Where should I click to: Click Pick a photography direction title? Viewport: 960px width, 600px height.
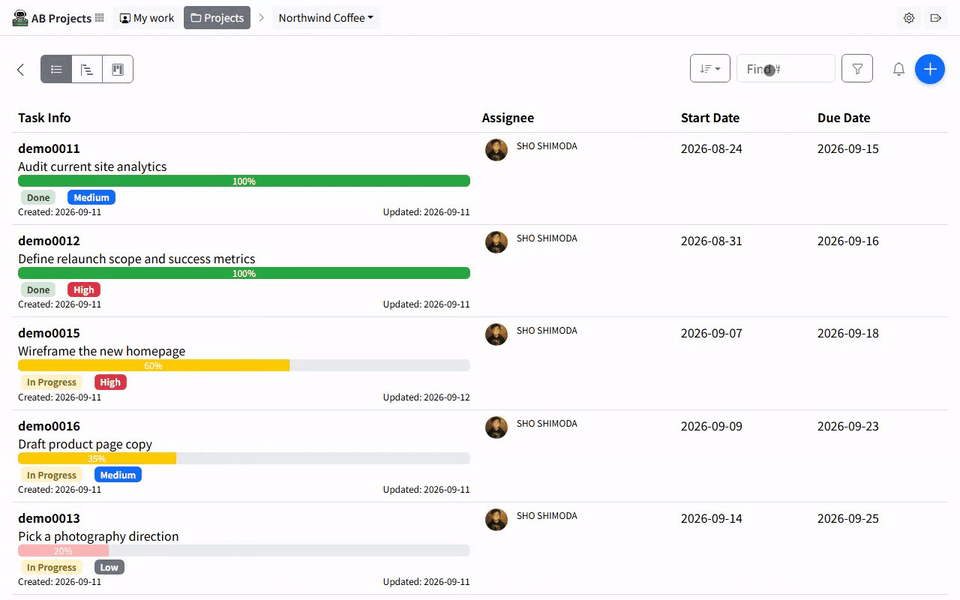point(99,536)
